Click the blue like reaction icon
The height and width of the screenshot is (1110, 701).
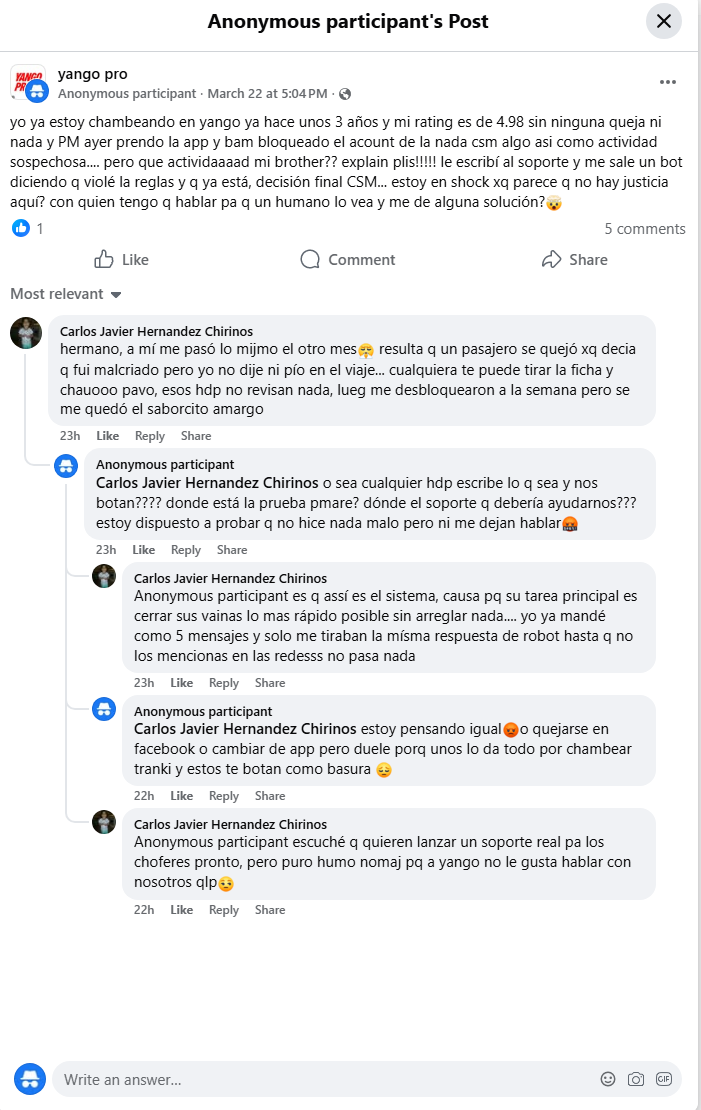21,228
